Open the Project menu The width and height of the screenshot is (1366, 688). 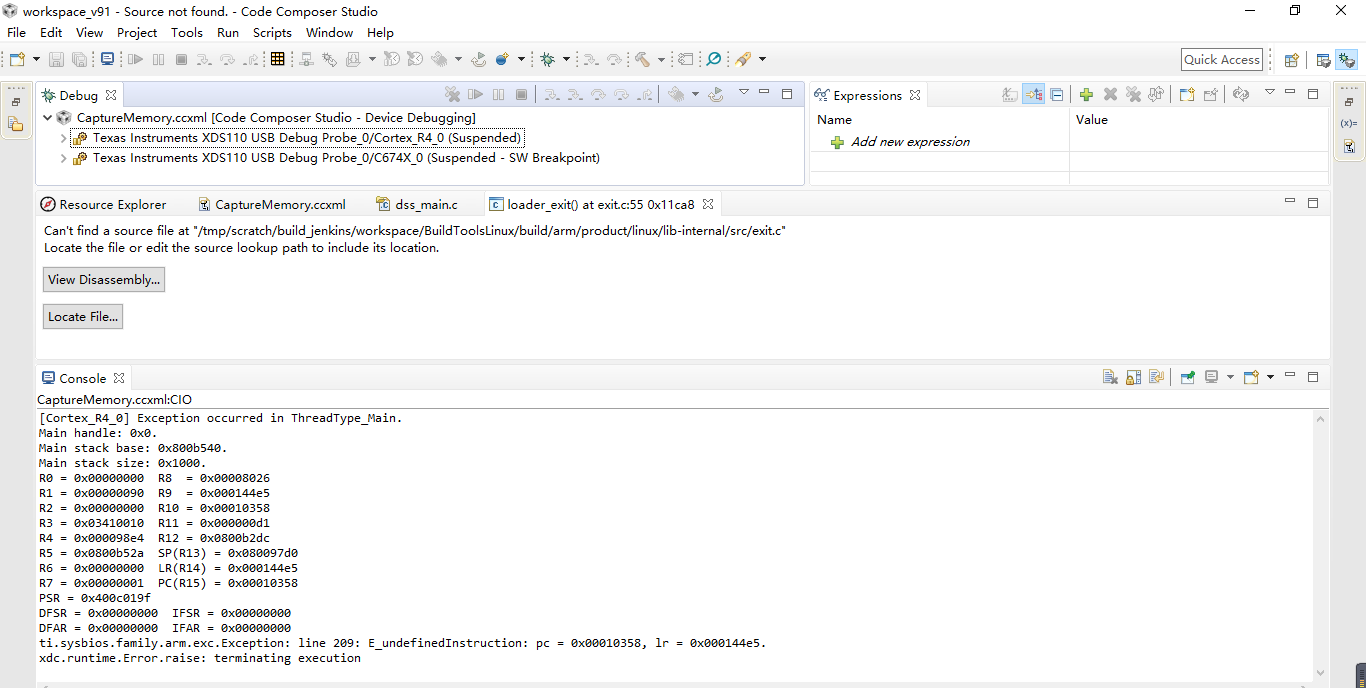[x=137, y=32]
